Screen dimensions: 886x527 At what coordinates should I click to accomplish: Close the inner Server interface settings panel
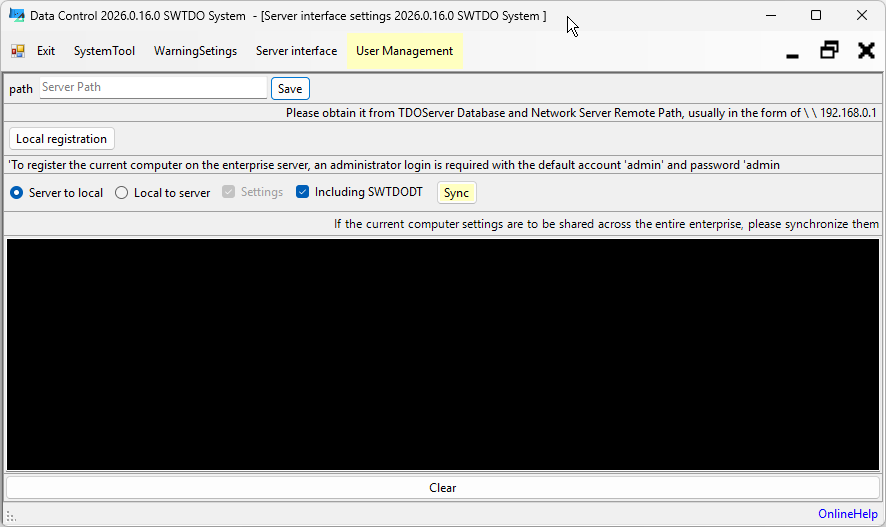[x=866, y=50]
